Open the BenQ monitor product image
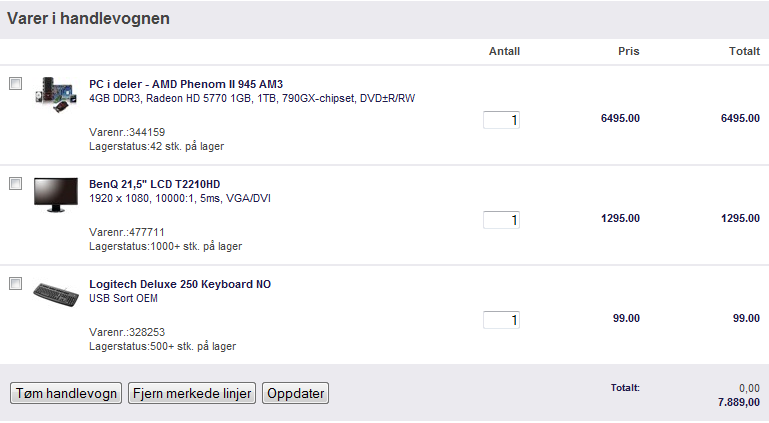Image resolution: width=769 pixels, height=423 pixels. pos(55,195)
